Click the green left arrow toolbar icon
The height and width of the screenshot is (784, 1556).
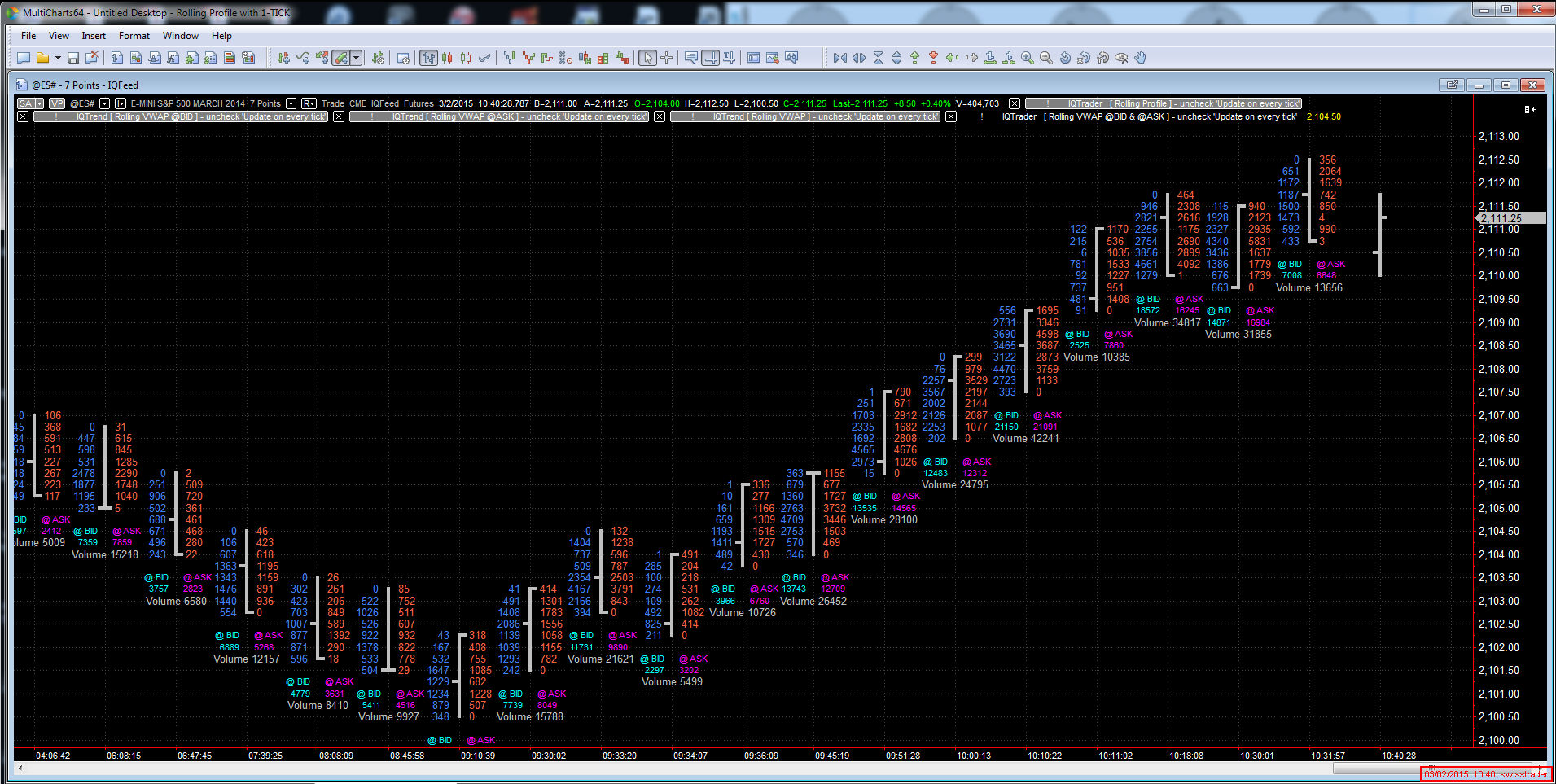[952, 58]
